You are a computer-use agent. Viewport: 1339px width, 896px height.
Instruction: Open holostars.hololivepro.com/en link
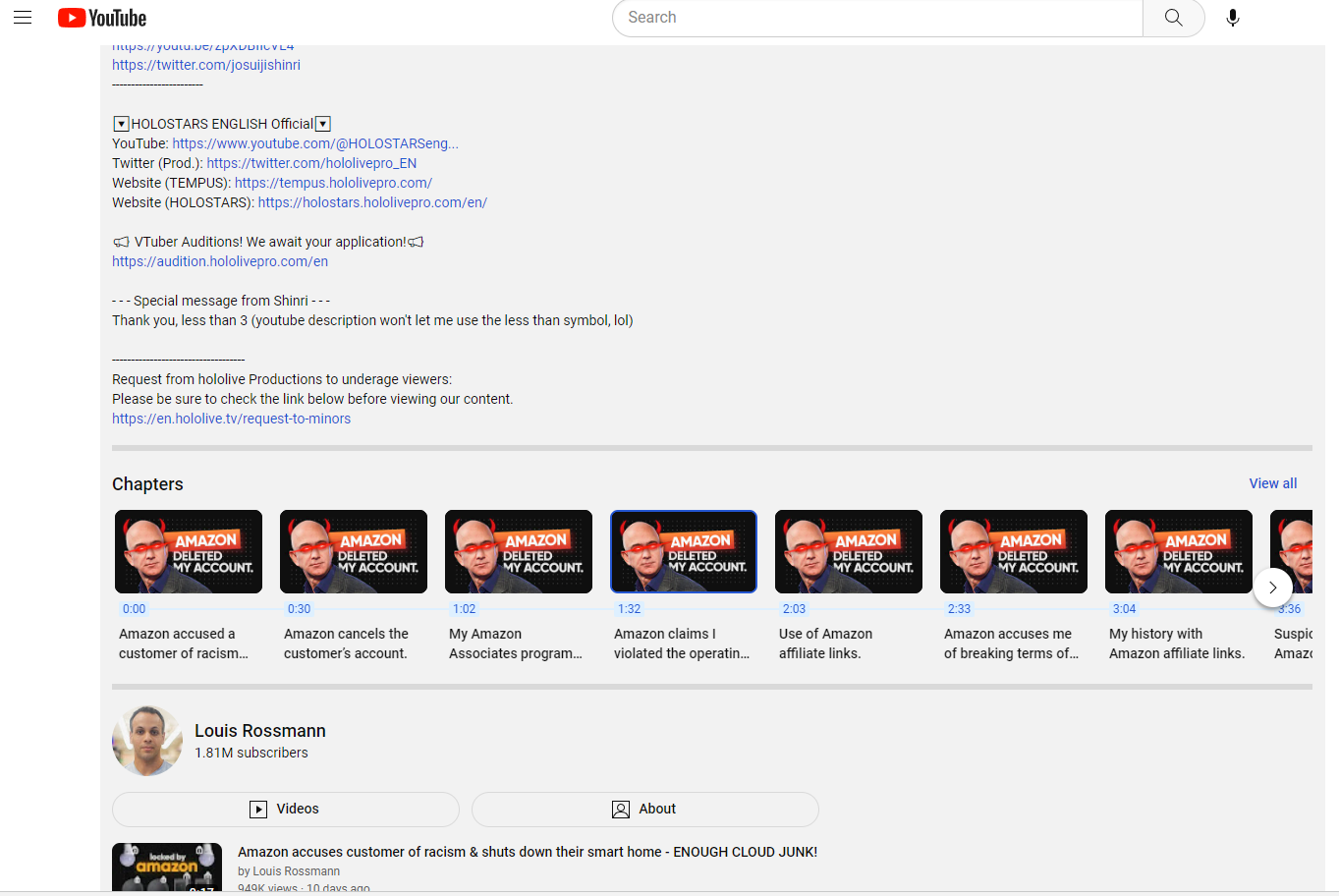click(372, 202)
